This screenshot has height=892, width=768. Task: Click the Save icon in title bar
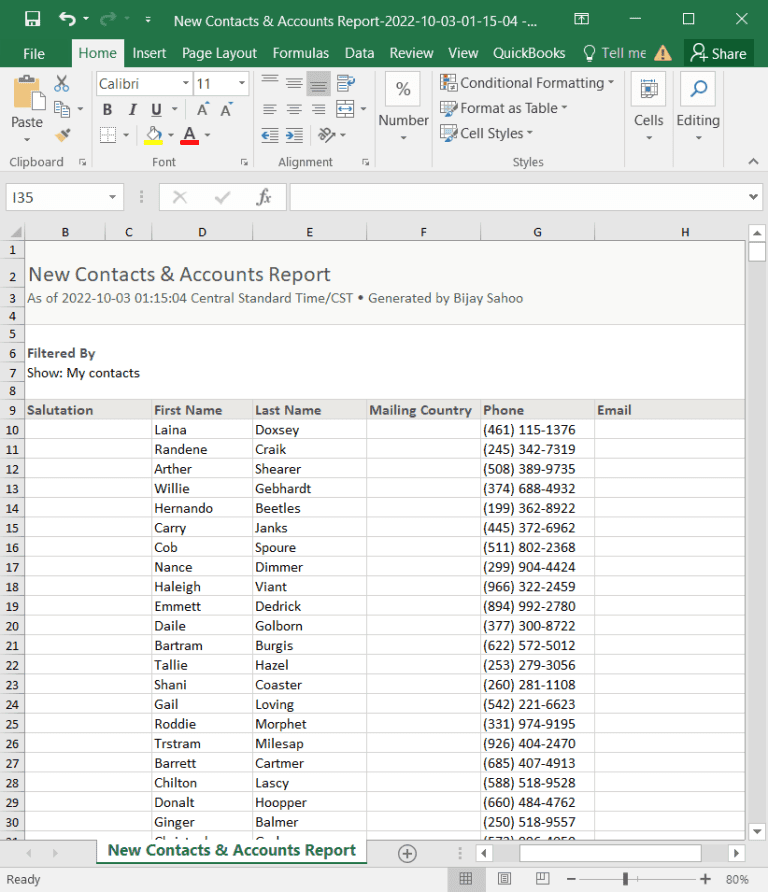coord(32,19)
